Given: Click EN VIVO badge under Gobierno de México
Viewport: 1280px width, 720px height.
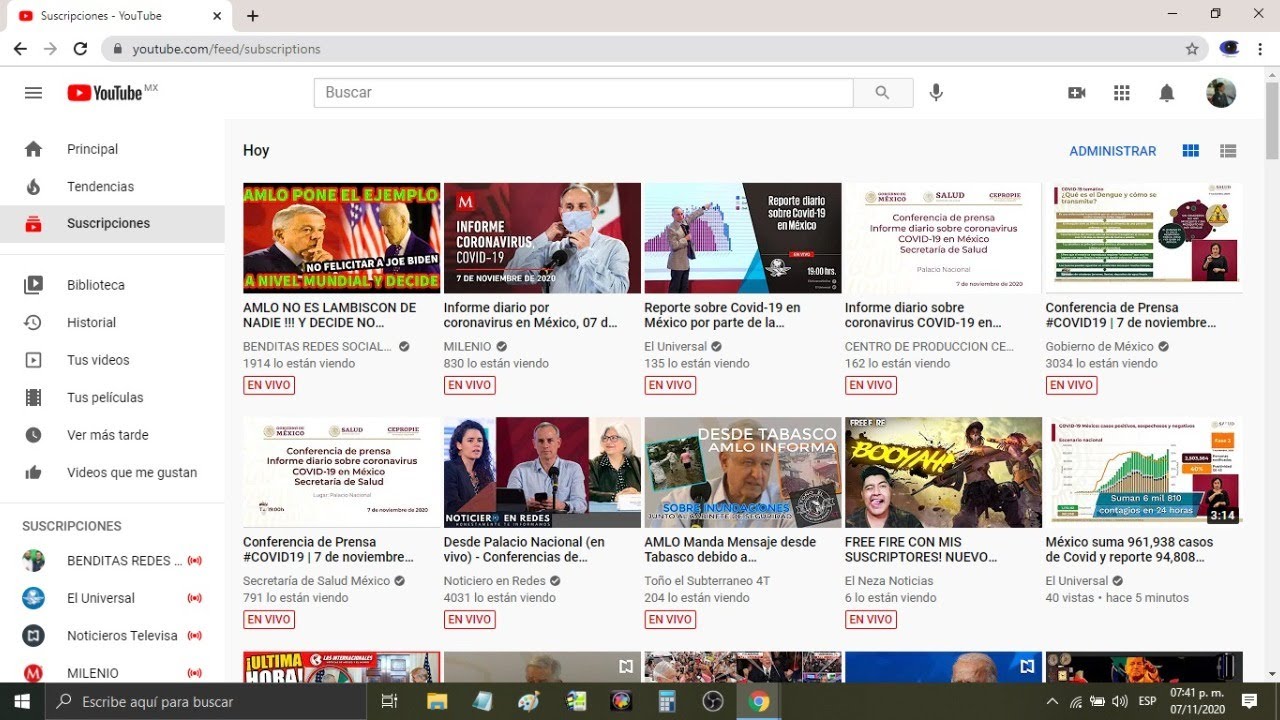Looking at the screenshot, I should (x=1071, y=385).
